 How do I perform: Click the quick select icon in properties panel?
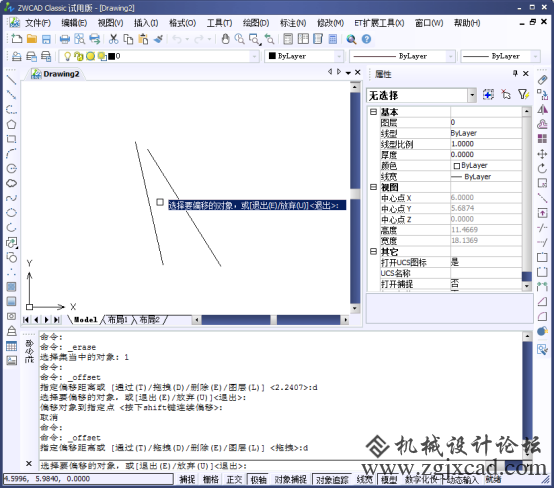(x=523, y=95)
